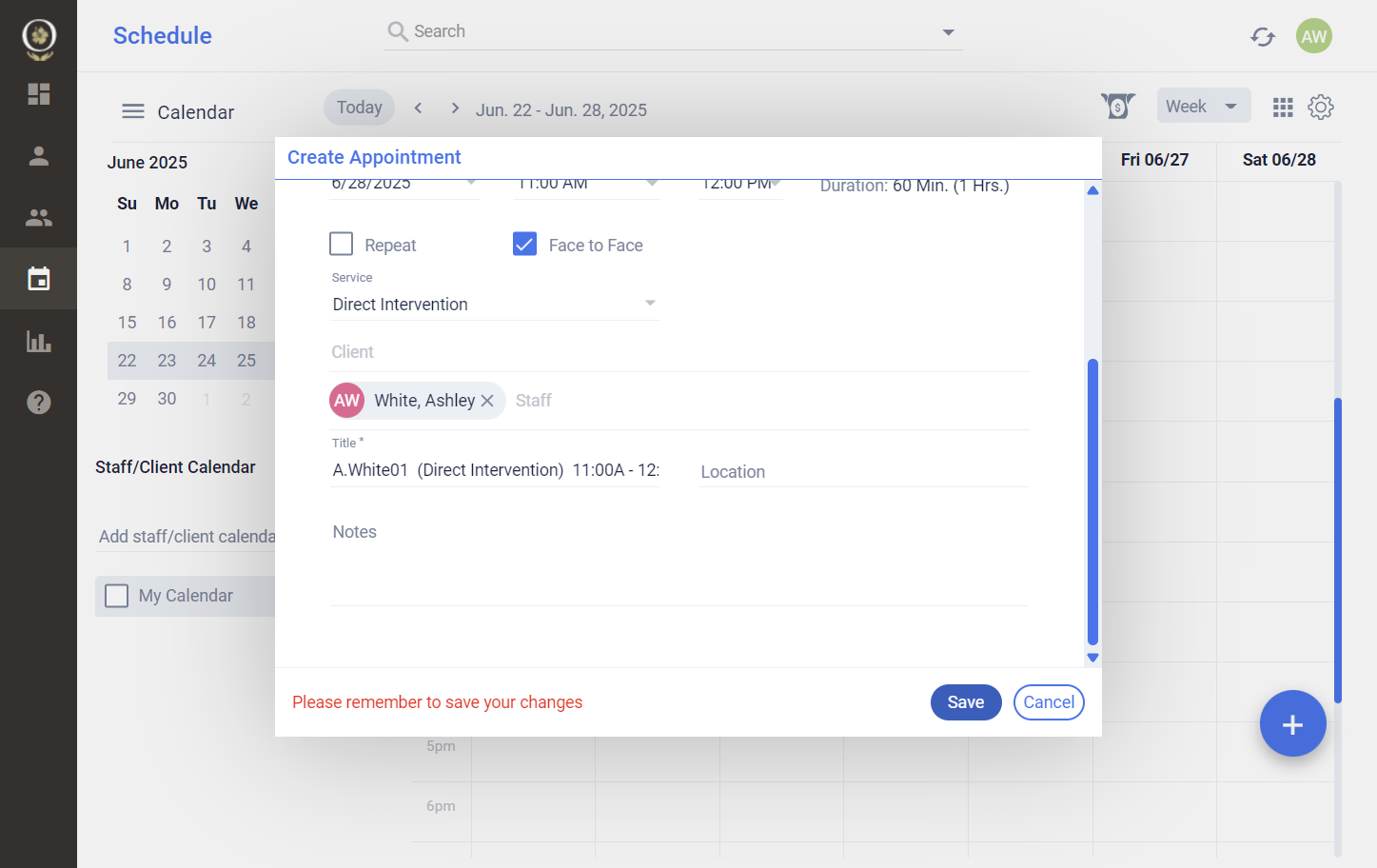1377x868 pixels.
Task: Open the AW user avatar menu
Action: point(1314,36)
